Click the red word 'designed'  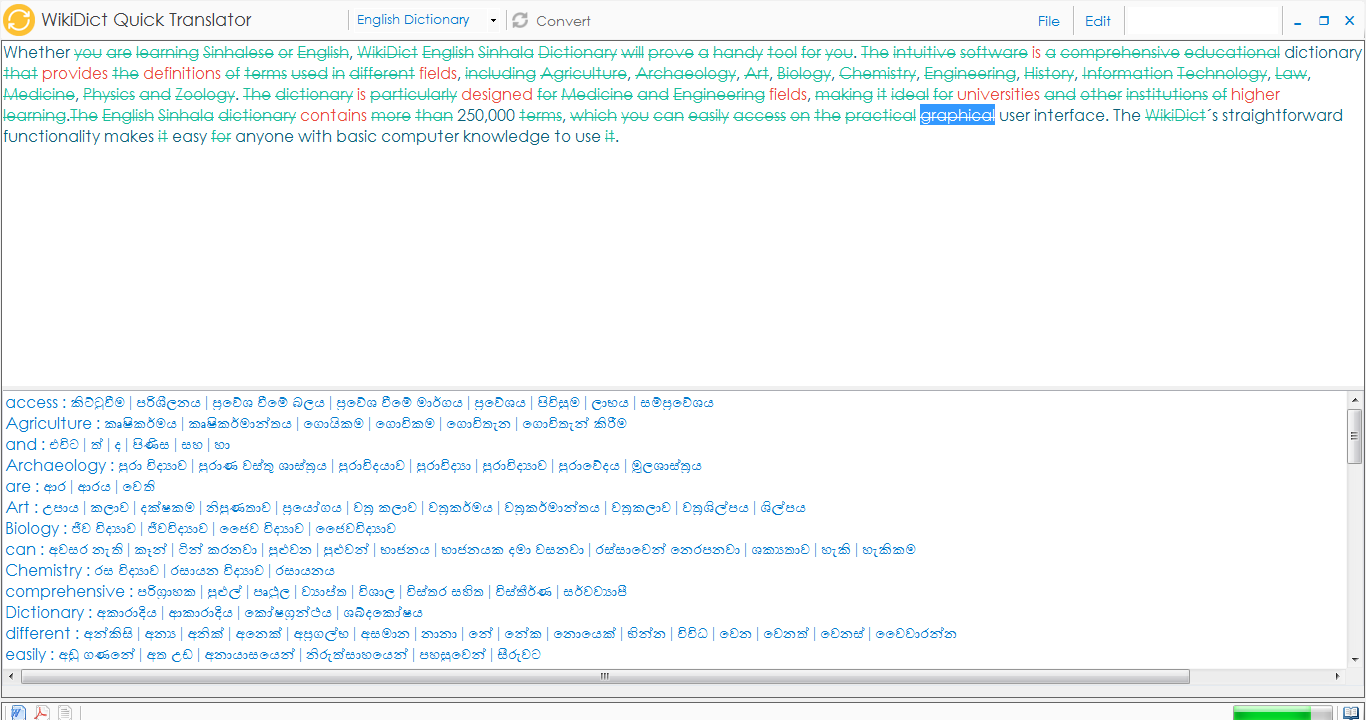pyautogui.click(x=497, y=94)
